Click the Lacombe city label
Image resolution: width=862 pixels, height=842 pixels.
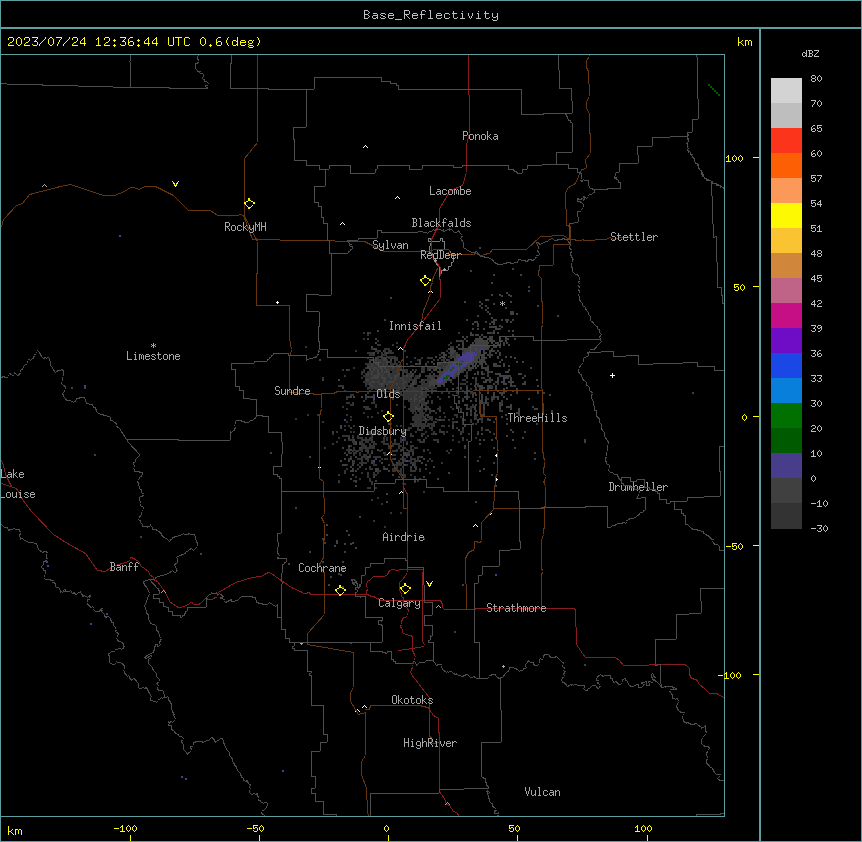[450, 191]
